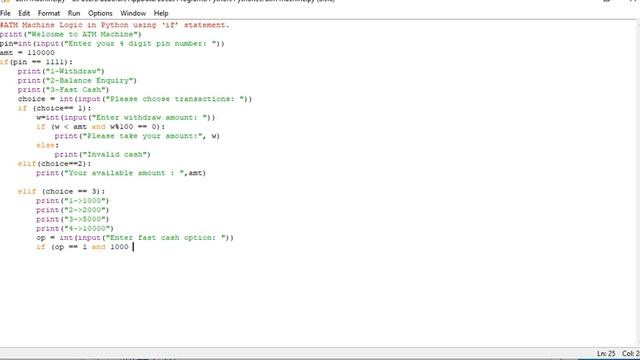640x360 pixels.
Task: Click the print '3->5000' line
Action: pos(73,219)
